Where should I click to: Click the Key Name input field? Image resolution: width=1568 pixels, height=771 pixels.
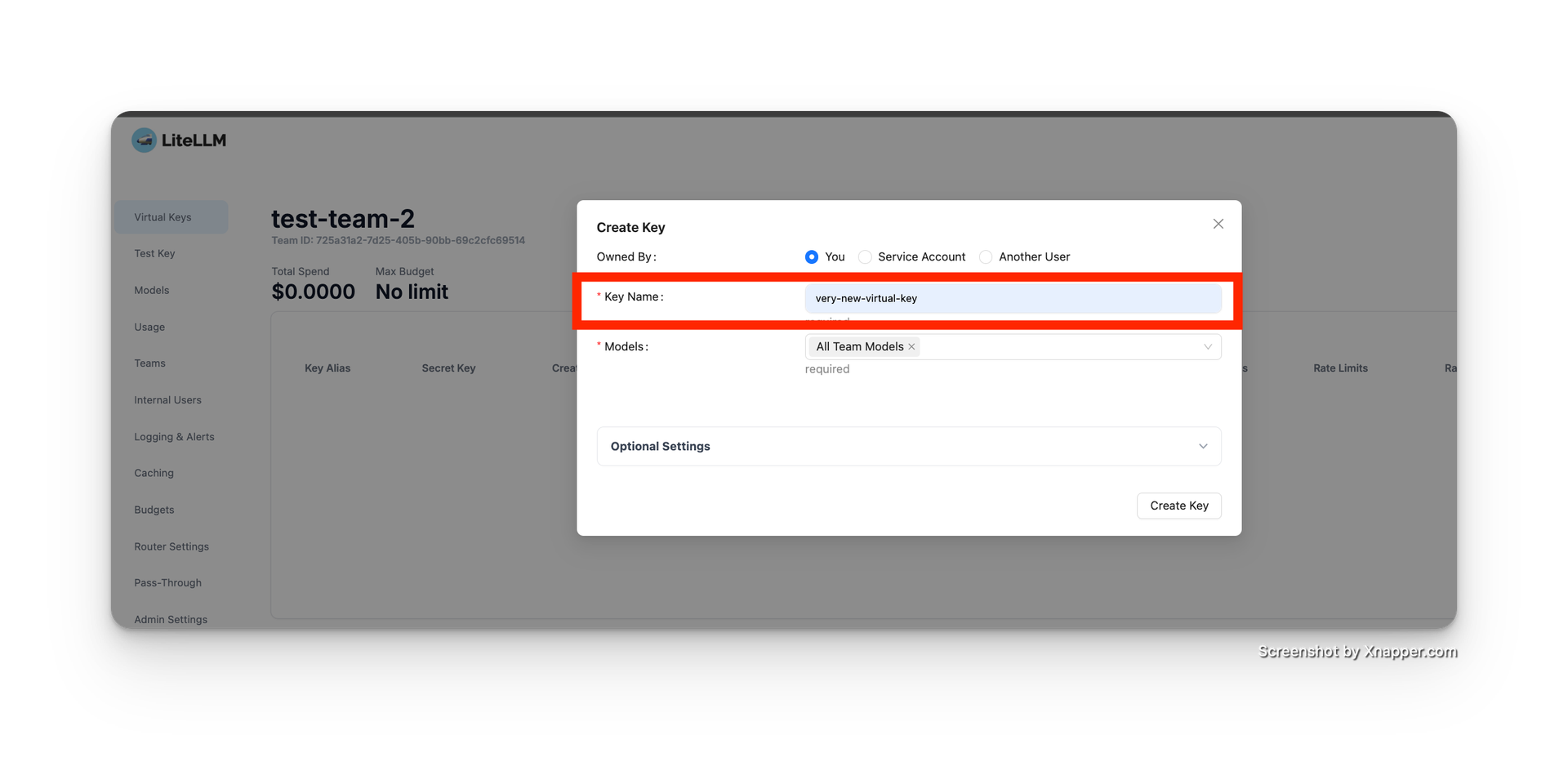pos(1013,299)
